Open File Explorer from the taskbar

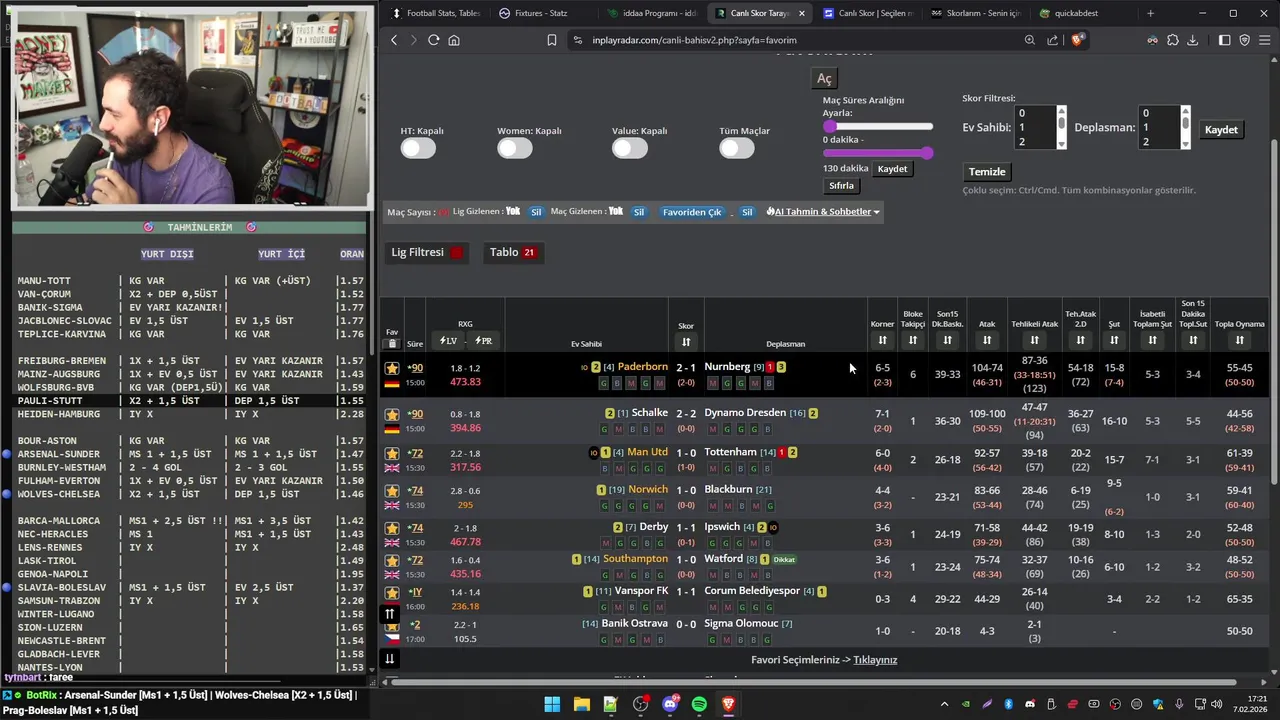[x=581, y=705]
